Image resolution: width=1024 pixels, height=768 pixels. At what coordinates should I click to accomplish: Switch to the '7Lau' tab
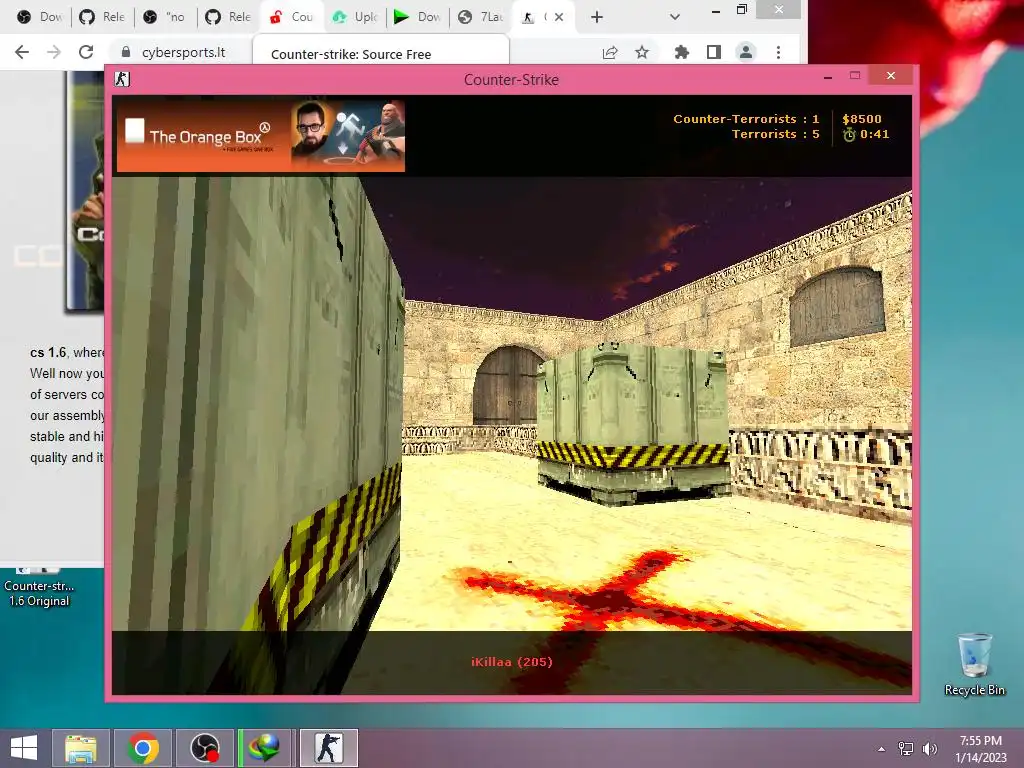click(481, 17)
